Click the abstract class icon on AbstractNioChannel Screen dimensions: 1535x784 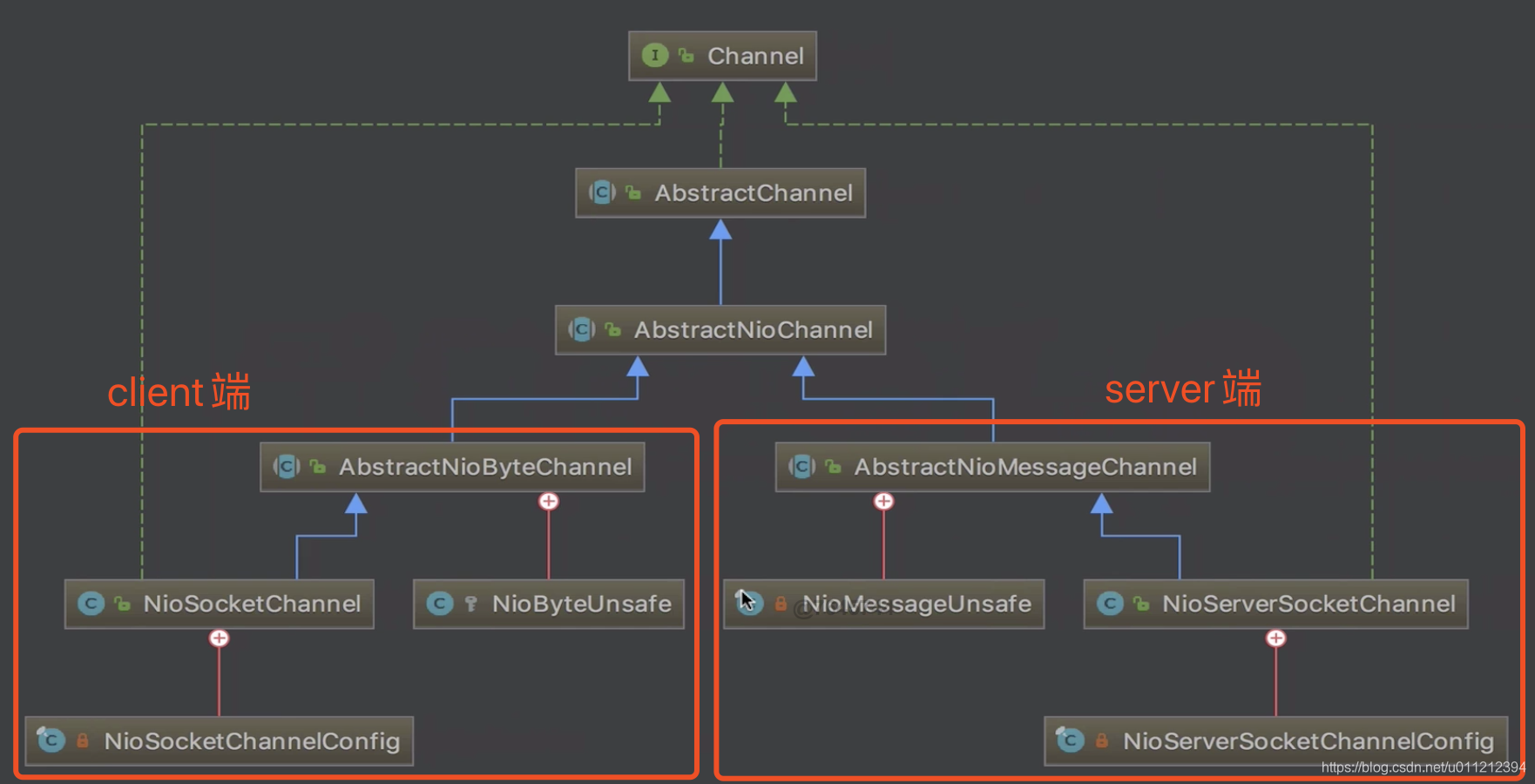582,329
